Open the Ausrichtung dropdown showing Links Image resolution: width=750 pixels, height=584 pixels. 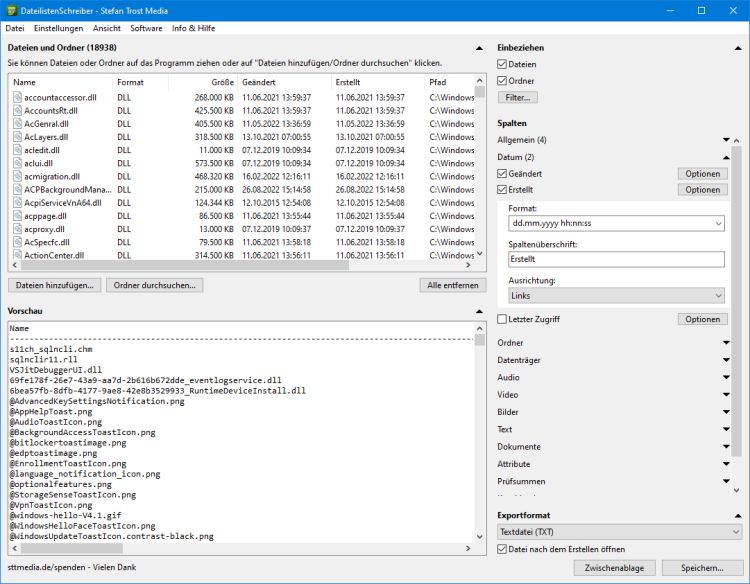point(615,296)
